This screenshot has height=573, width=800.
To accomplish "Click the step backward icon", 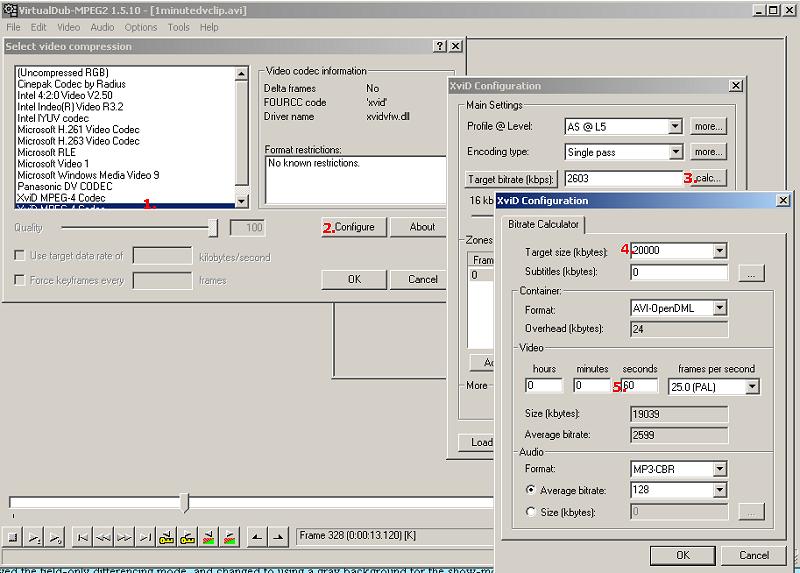I will pos(103,537).
